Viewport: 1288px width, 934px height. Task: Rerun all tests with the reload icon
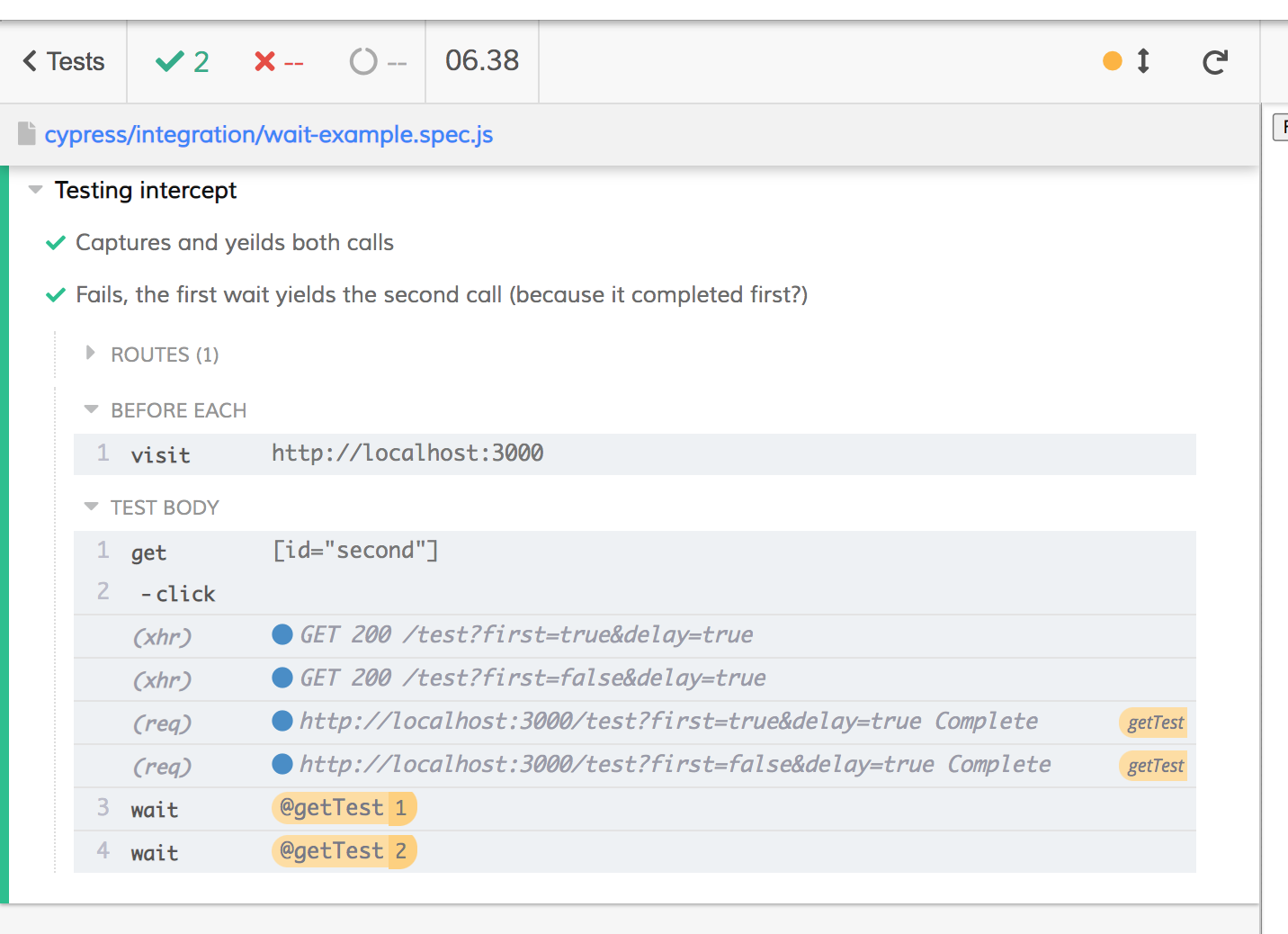tap(1214, 61)
